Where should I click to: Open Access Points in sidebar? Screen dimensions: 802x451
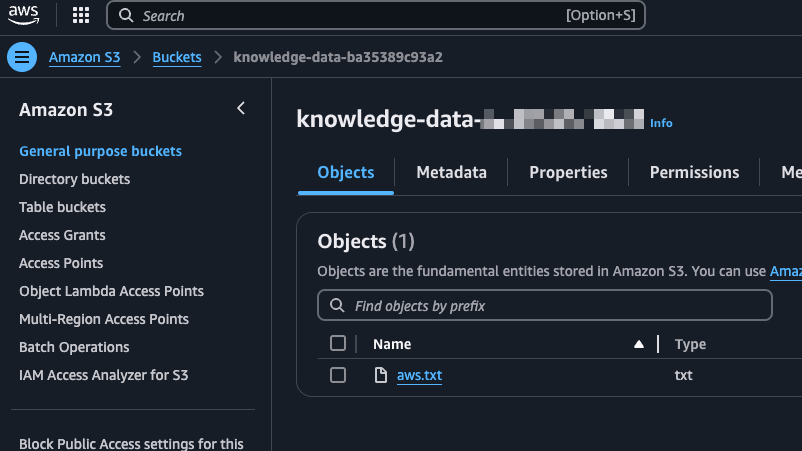[x=61, y=263]
